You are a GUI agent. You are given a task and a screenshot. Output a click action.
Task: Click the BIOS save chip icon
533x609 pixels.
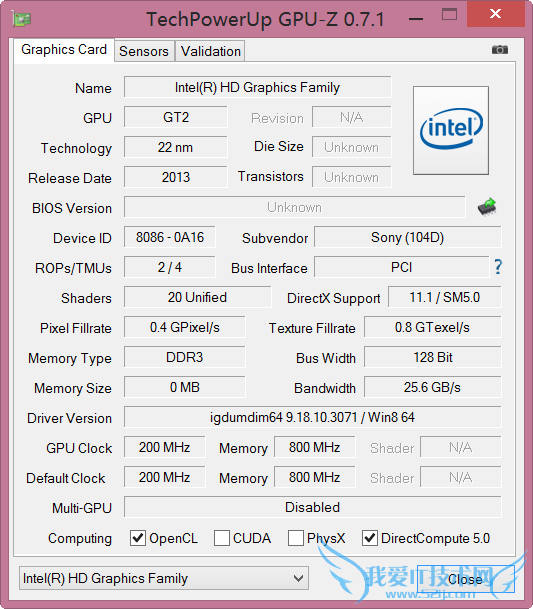coord(487,207)
